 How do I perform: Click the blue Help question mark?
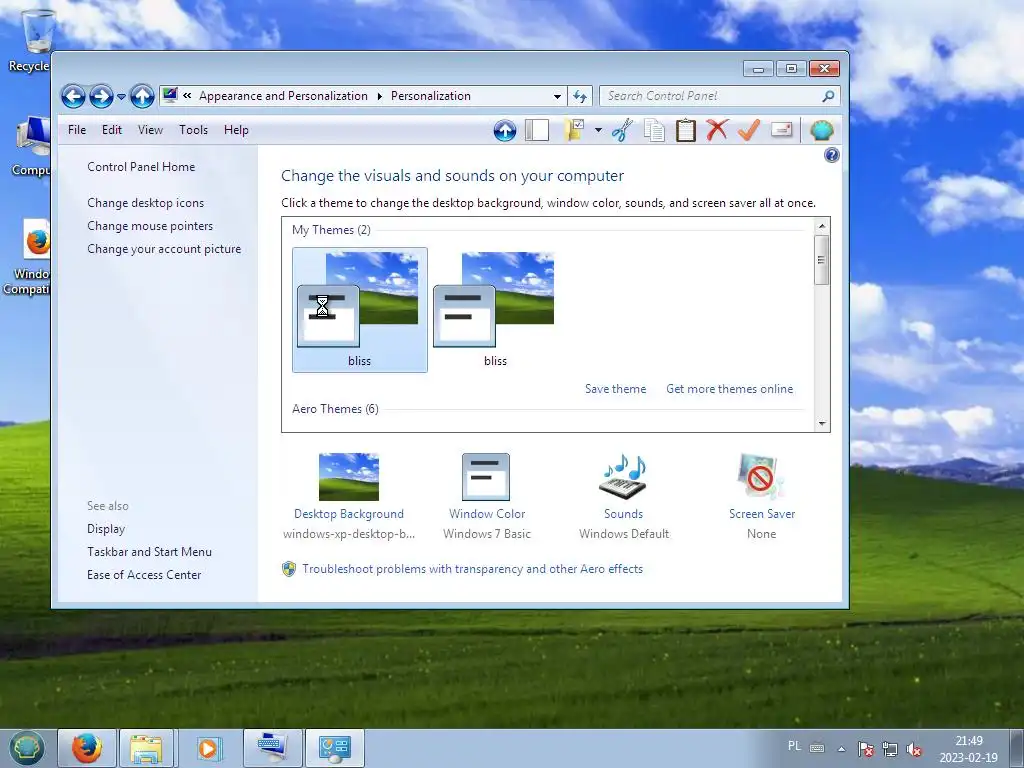pyautogui.click(x=831, y=155)
